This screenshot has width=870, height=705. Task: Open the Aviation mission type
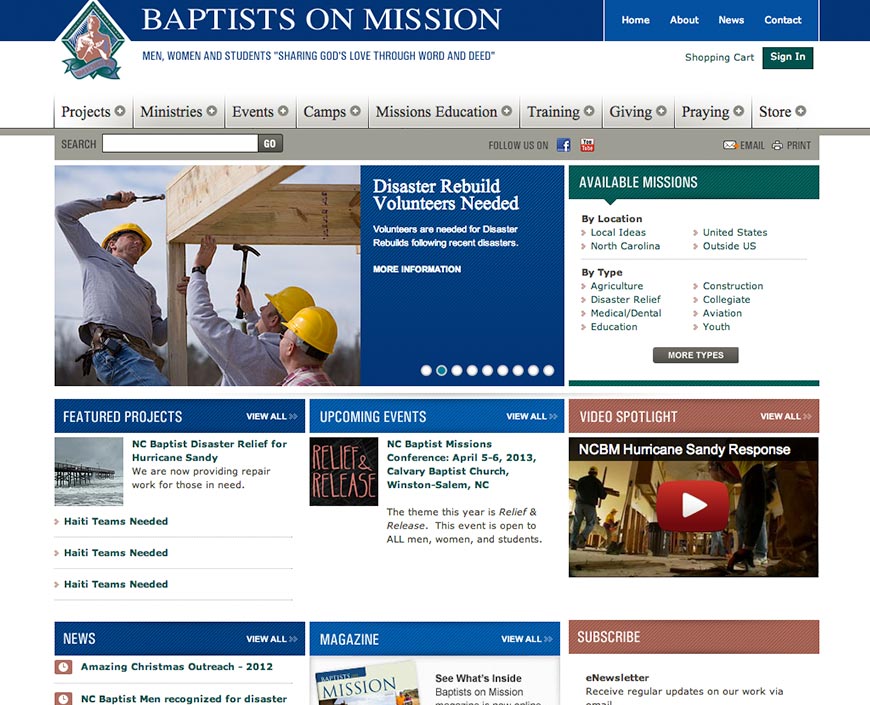click(722, 313)
